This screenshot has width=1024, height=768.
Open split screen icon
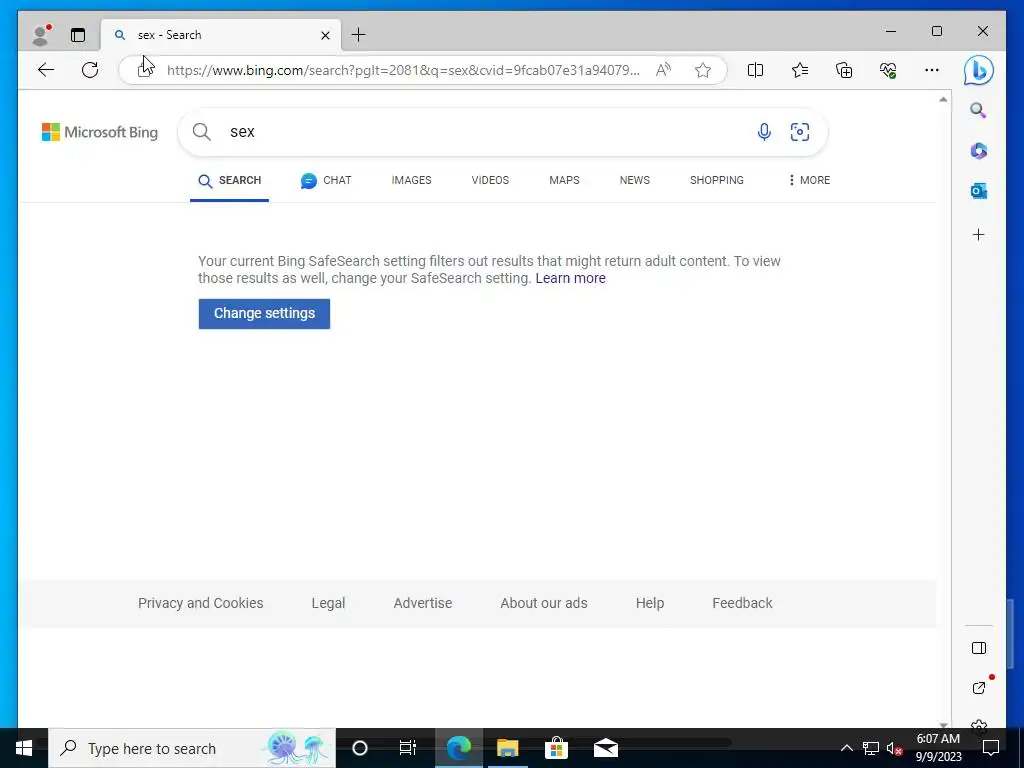point(755,70)
